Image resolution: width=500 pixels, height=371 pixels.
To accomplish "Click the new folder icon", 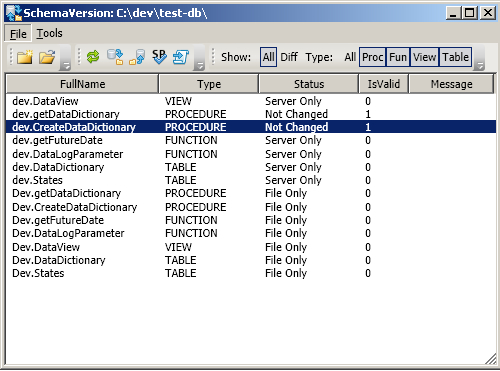I will tap(25, 57).
